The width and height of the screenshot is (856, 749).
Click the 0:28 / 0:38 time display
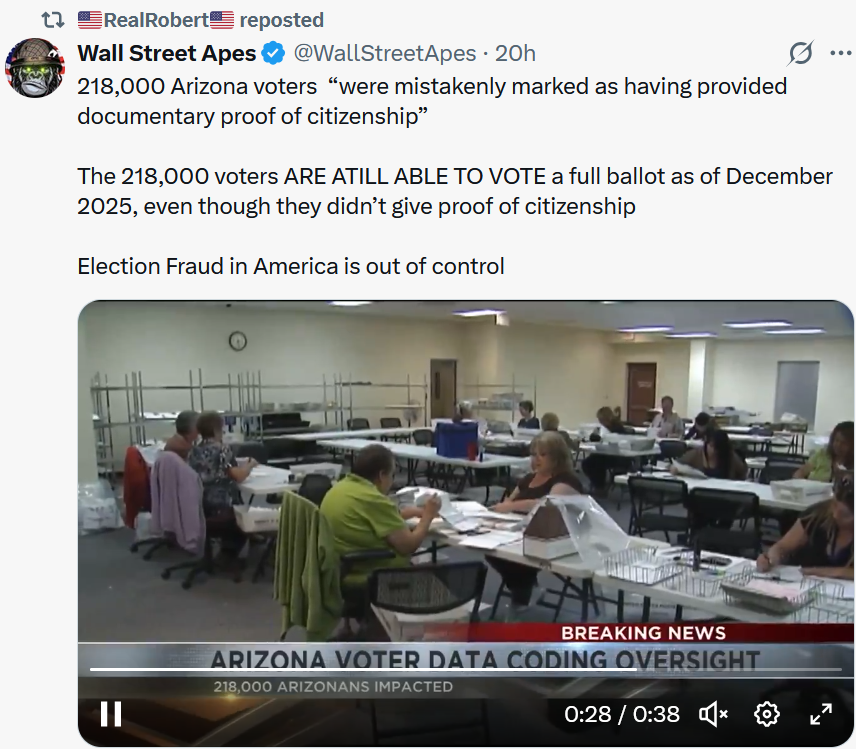point(622,714)
